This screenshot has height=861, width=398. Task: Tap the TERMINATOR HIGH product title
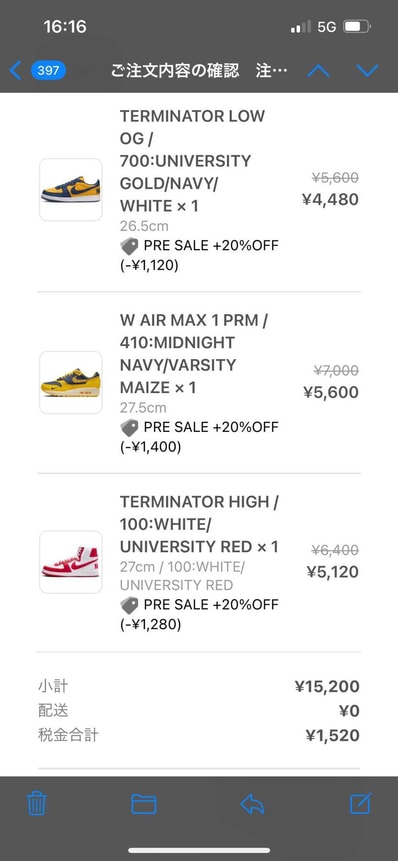(199, 524)
